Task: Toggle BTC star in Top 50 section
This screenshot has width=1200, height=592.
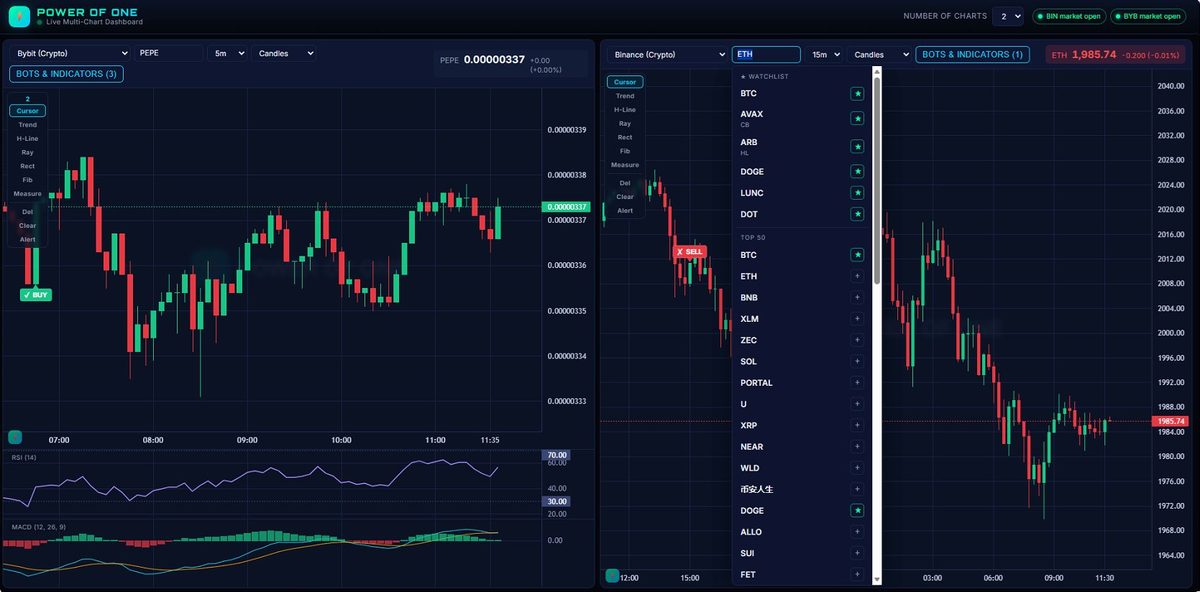Action: tap(857, 255)
